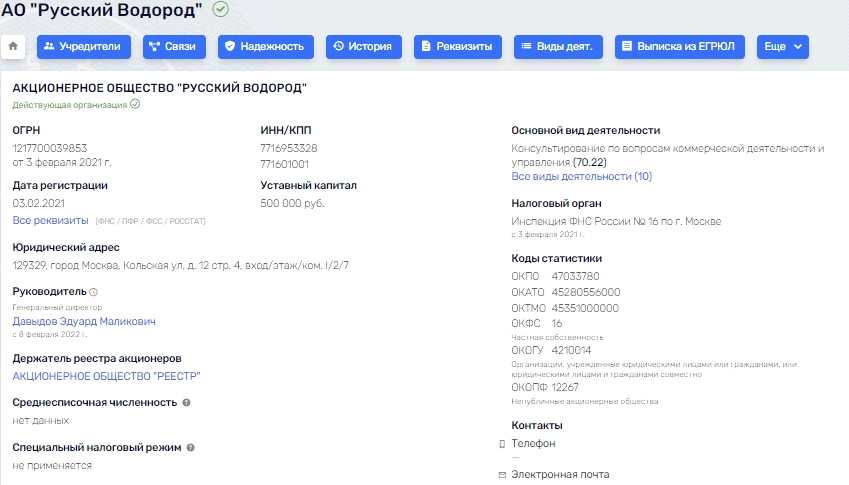Click the clock icon next to Руководитель
The image size is (849, 485).
pos(93,292)
